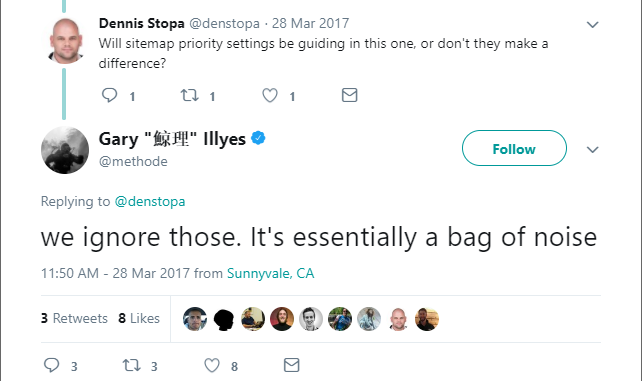Open the @methode handle profile
Image resolution: width=642 pixels, height=381 pixels.
pyautogui.click(x=133, y=162)
